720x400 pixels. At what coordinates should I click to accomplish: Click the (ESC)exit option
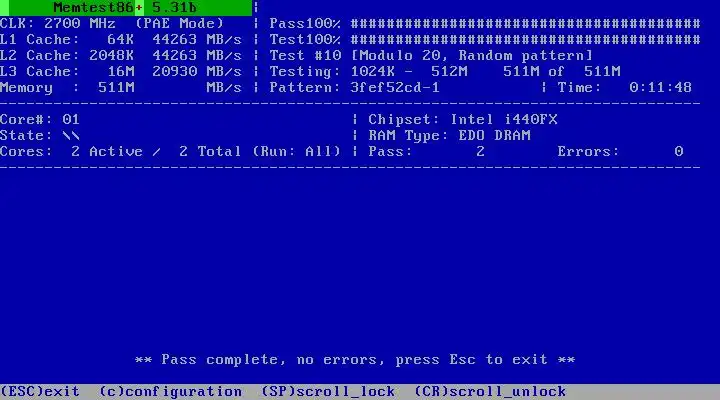pyautogui.click(x=40, y=391)
